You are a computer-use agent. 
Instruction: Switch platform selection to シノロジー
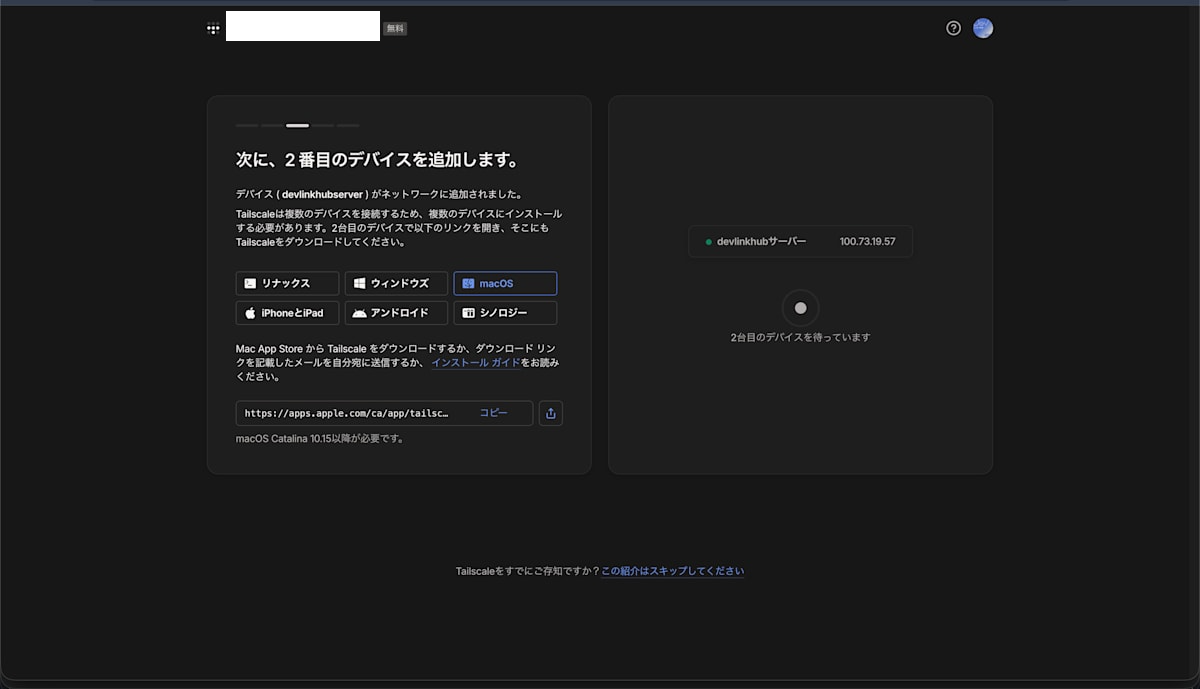click(x=506, y=312)
